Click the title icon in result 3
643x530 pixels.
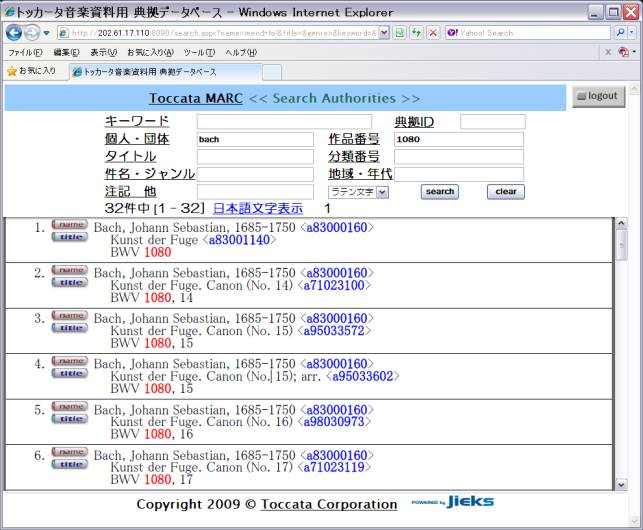pyautogui.click(x=70, y=328)
